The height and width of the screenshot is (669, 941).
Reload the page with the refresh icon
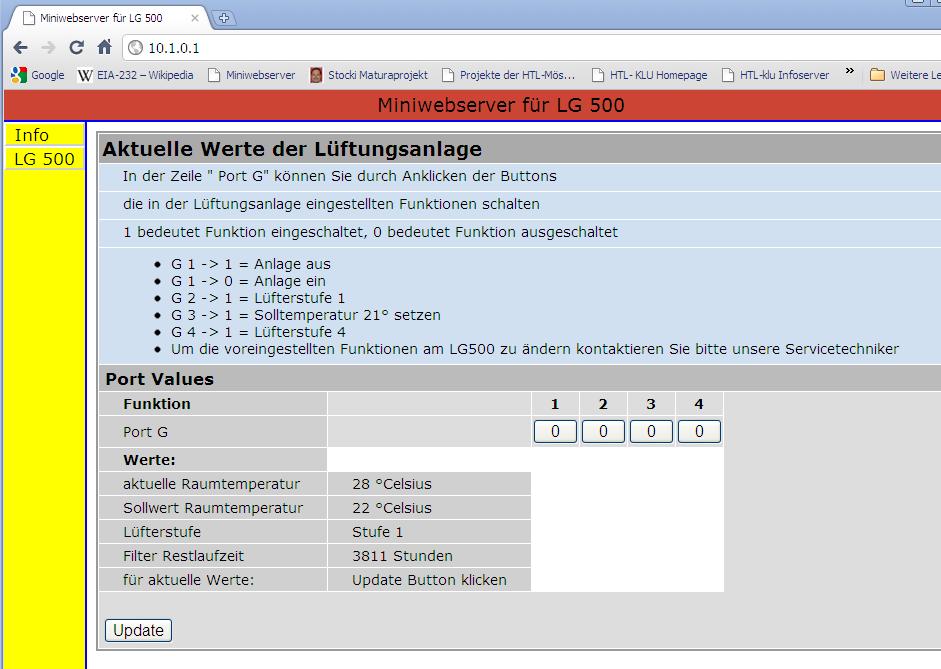coord(76,47)
